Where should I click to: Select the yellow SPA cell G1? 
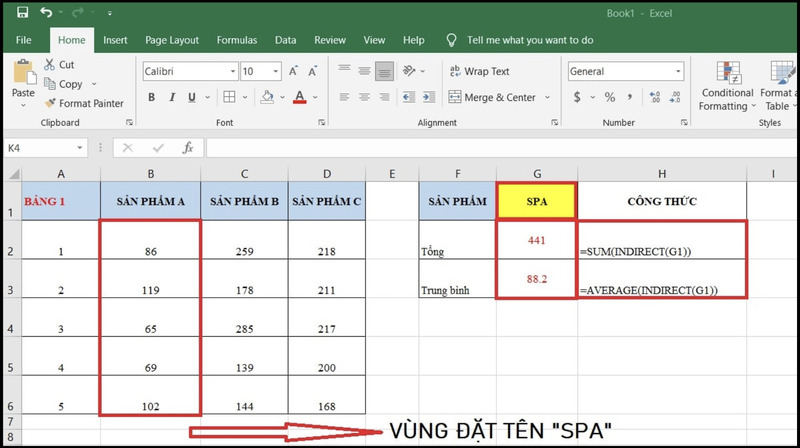click(537, 201)
